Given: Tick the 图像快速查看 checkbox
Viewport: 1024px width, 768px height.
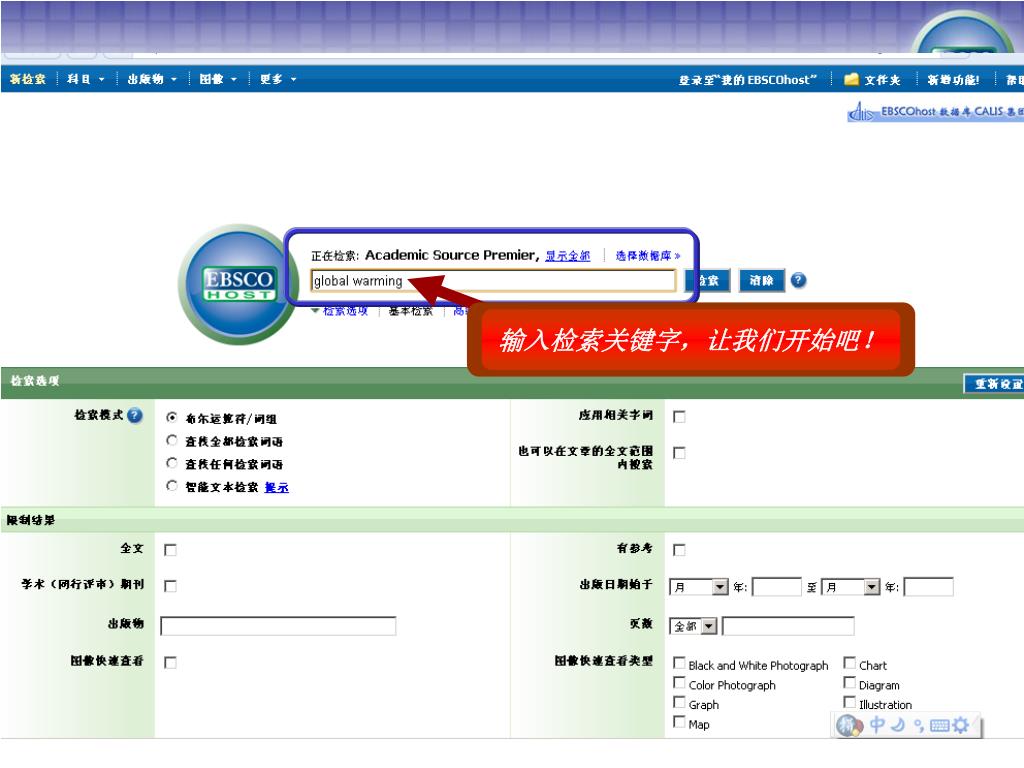Looking at the screenshot, I should pos(170,662).
